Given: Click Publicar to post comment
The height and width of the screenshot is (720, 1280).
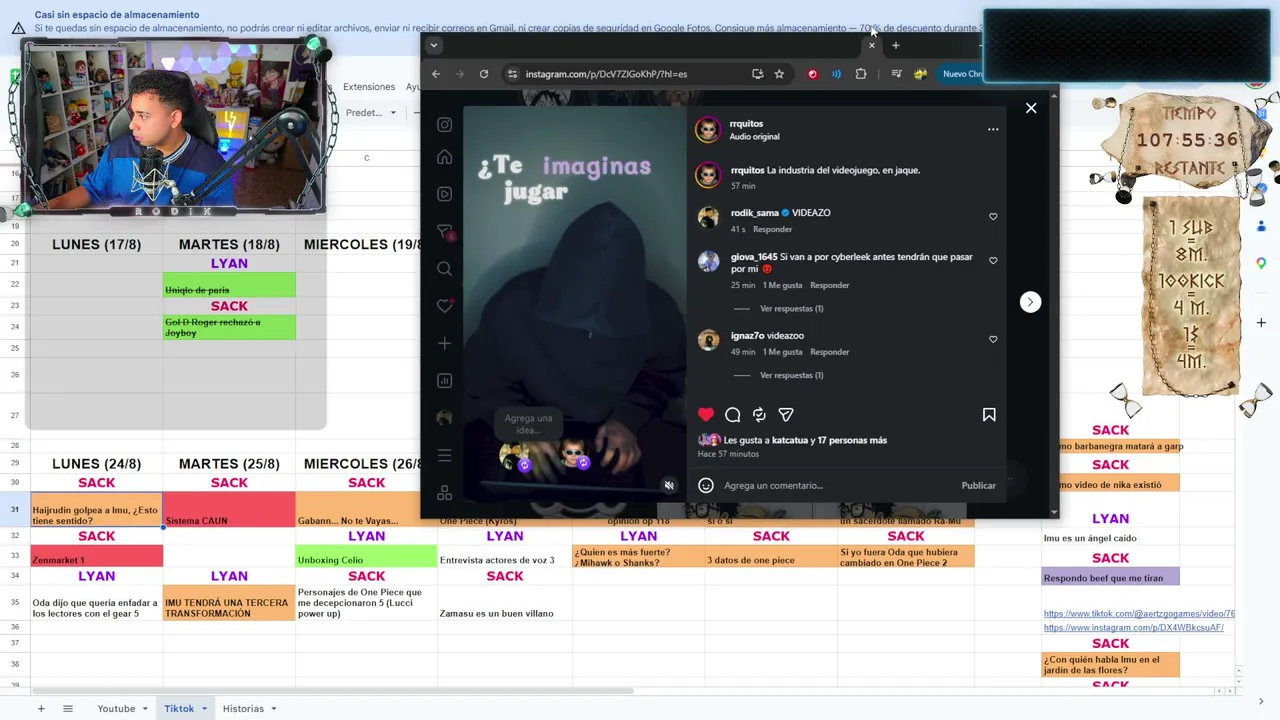Looking at the screenshot, I should pos(978,485).
